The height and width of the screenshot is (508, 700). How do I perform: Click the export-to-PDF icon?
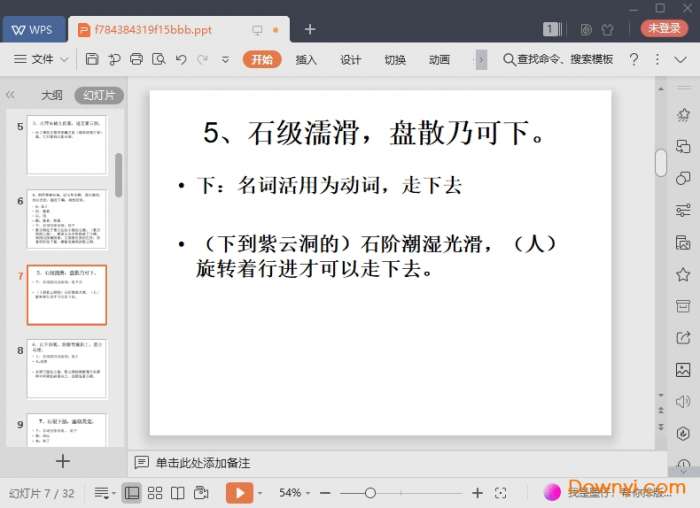(x=114, y=59)
